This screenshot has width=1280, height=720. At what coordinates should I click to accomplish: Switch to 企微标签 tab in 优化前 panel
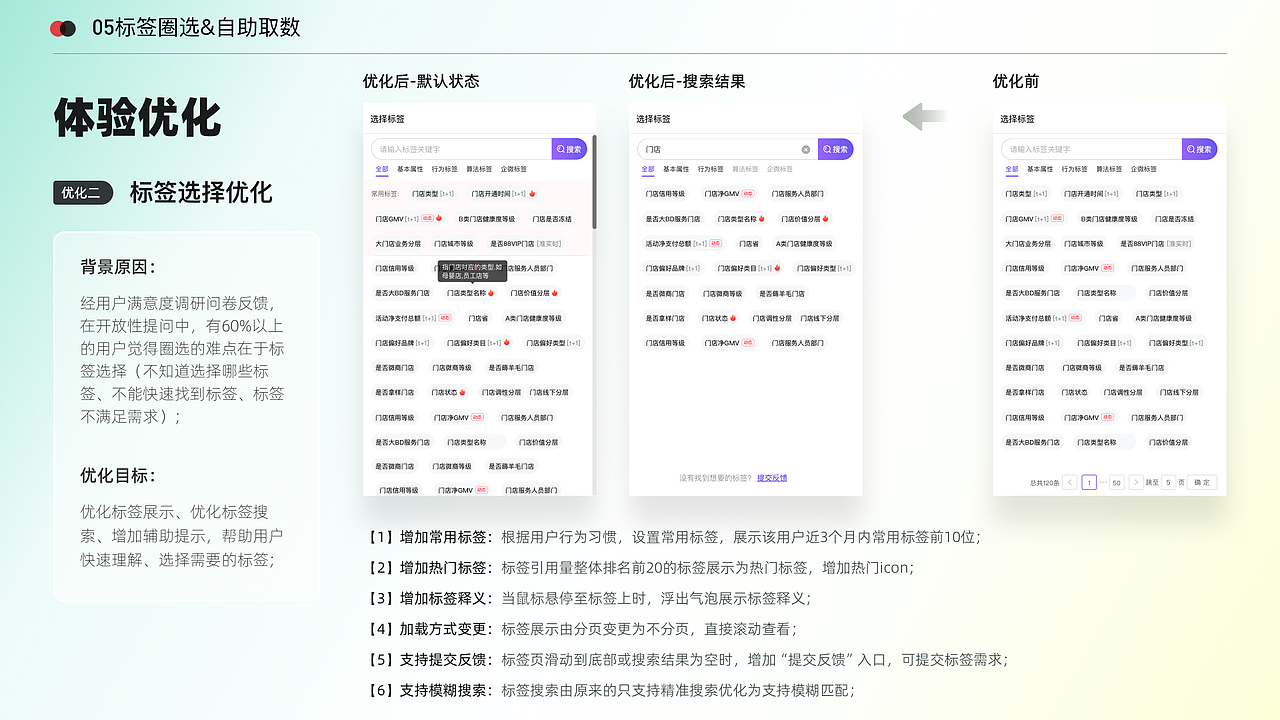coord(1144,169)
